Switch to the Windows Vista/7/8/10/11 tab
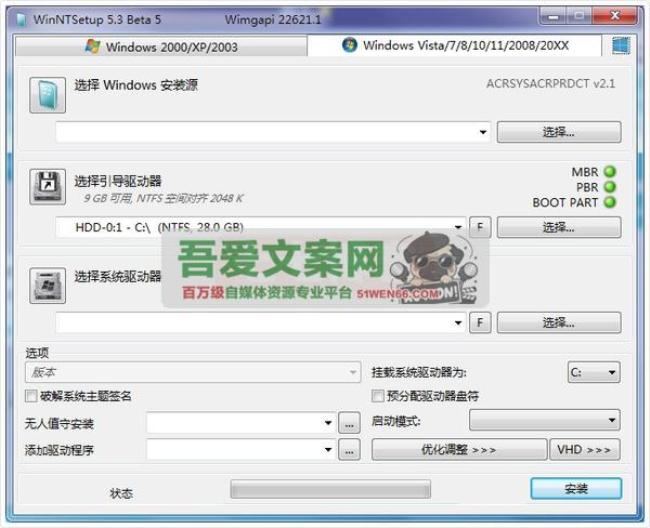Image resolution: width=650 pixels, height=528 pixels. pyautogui.click(x=455, y=46)
